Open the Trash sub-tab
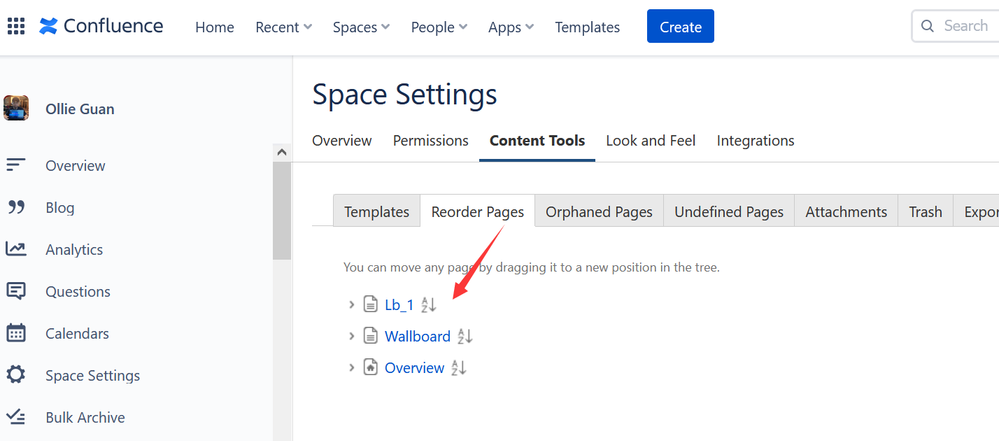The width and height of the screenshot is (999, 441). [925, 212]
